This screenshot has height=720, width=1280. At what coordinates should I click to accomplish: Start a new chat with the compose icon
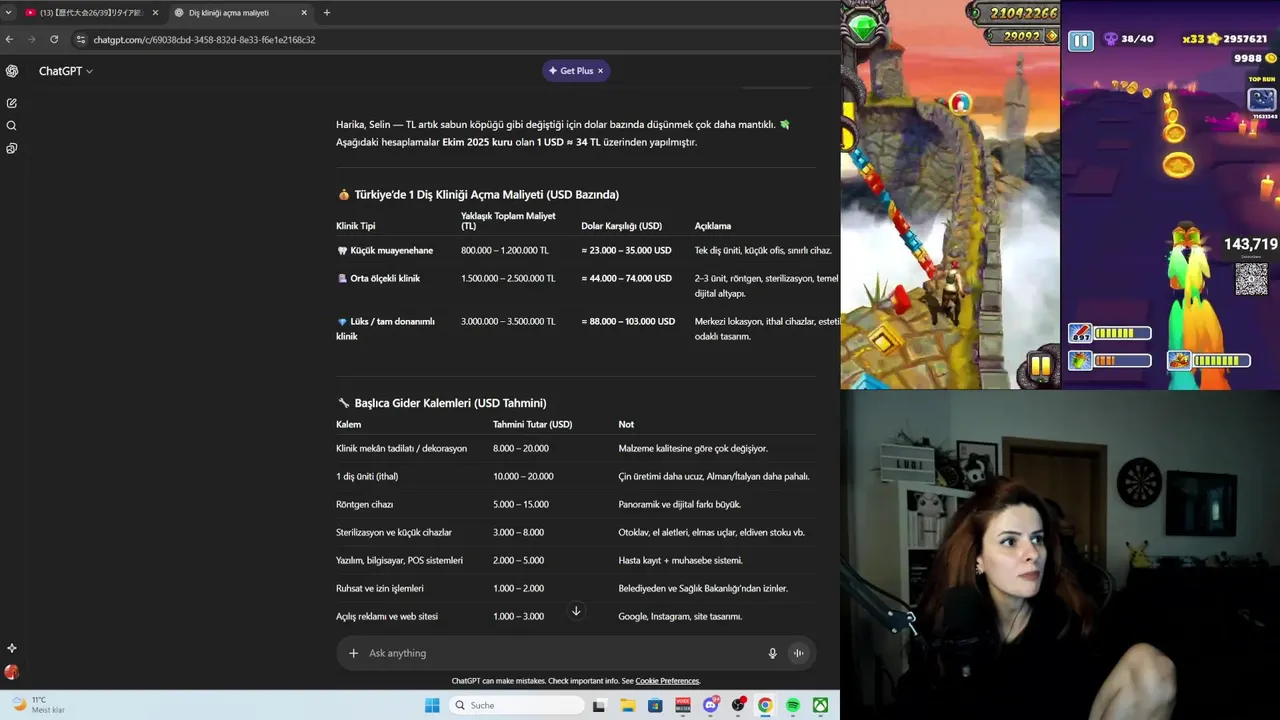tap(12, 103)
